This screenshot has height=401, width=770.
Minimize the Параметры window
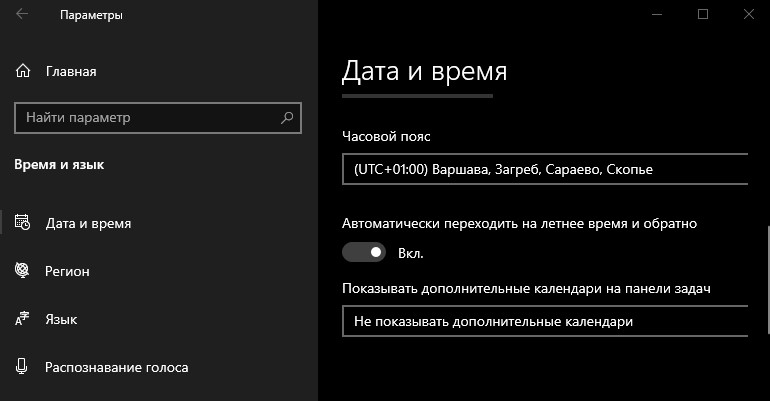(657, 14)
